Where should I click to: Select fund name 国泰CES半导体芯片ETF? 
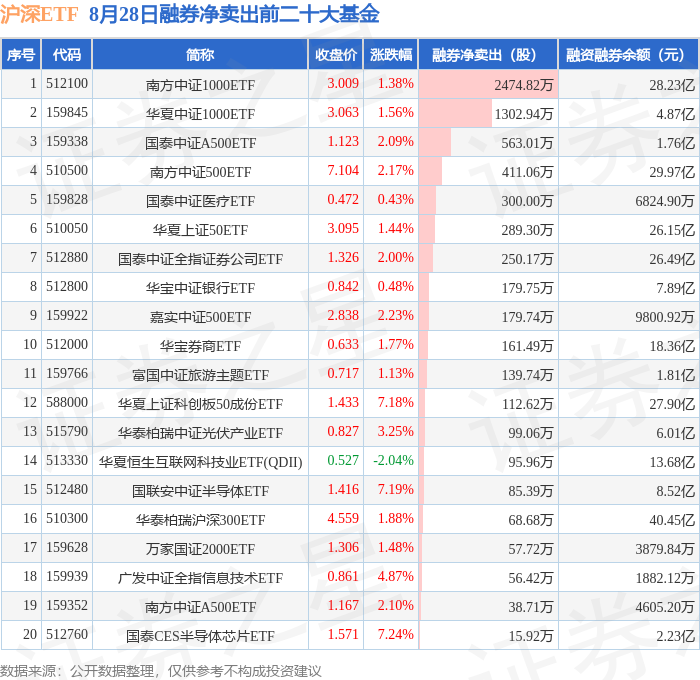[x=200, y=636]
